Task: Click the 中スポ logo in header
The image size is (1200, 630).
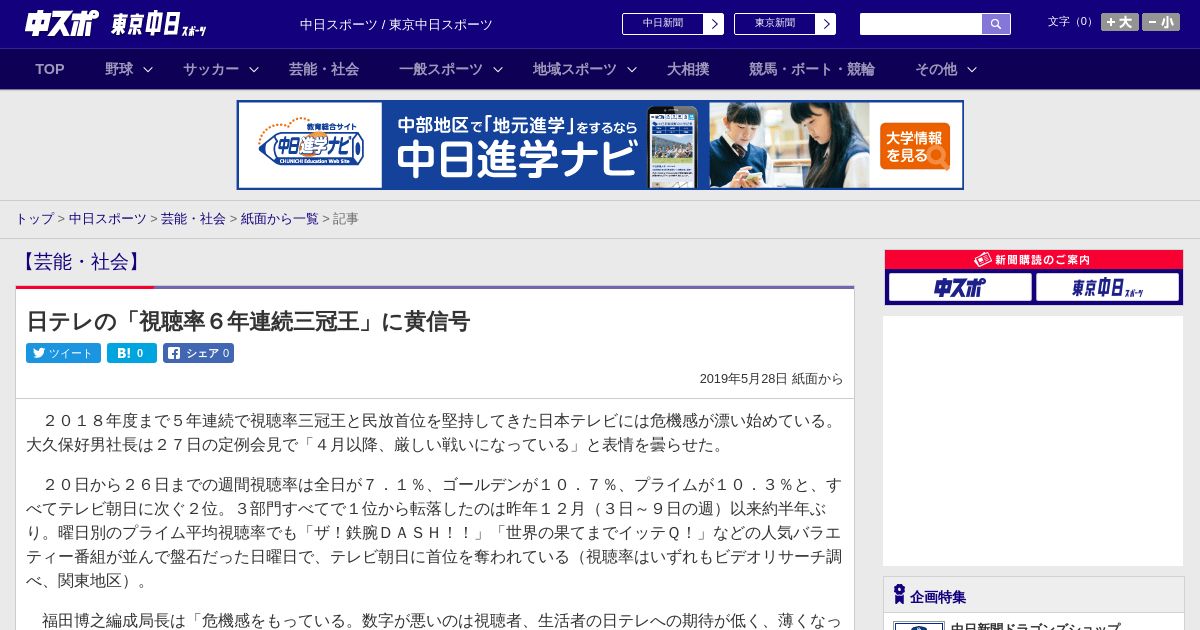Action: click(62, 23)
